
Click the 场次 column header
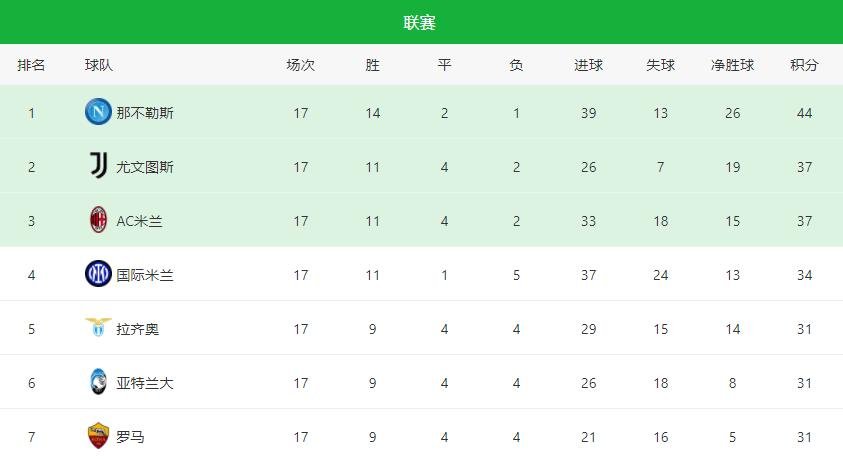pyautogui.click(x=300, y=65)
